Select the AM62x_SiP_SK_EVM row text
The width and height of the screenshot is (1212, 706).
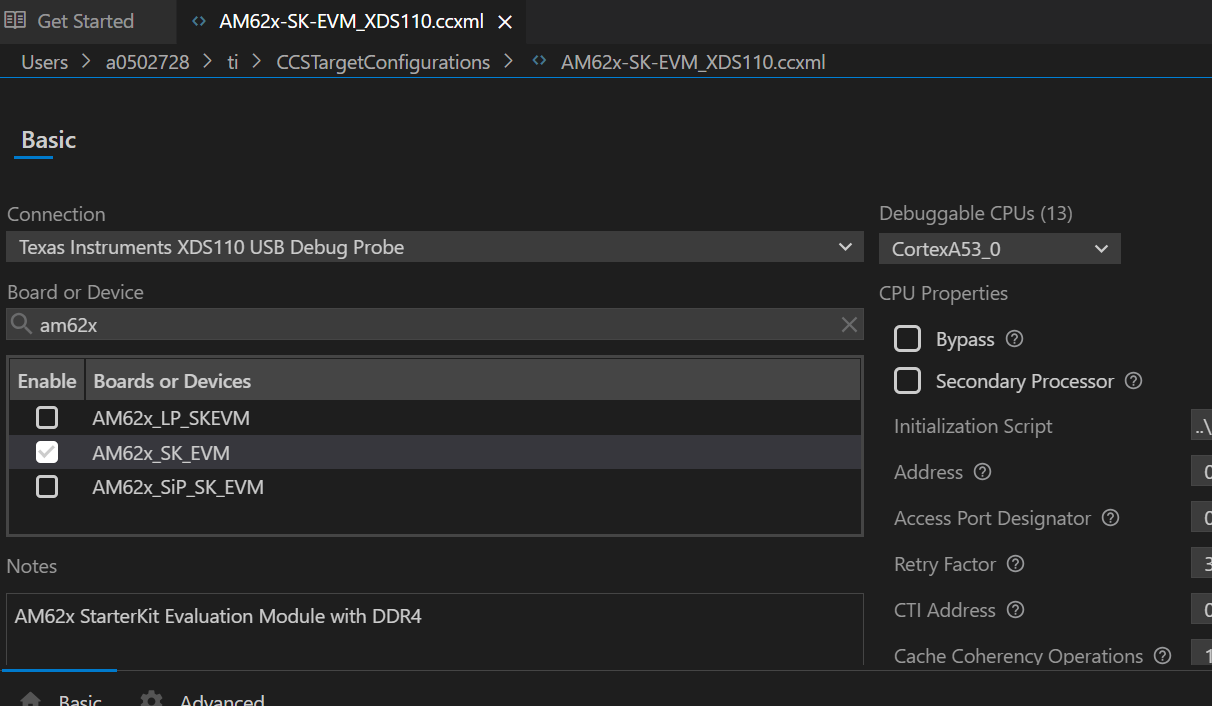(178, 488)
